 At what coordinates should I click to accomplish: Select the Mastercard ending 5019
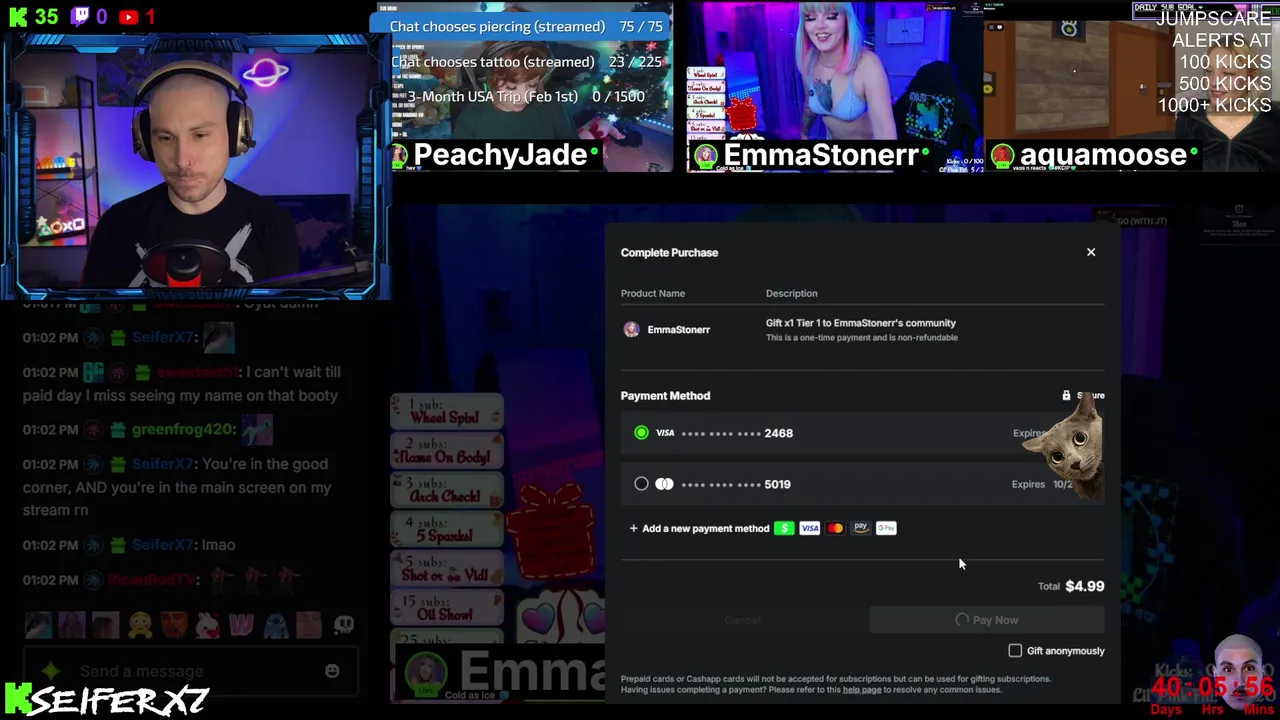click(x=641, y=484)
